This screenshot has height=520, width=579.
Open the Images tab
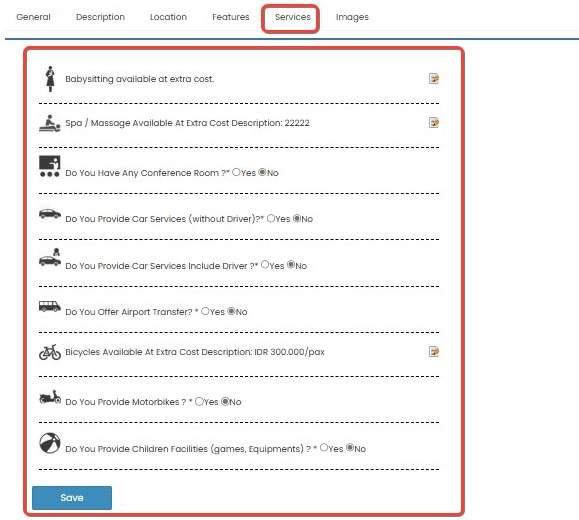click(x=352, y=17)
